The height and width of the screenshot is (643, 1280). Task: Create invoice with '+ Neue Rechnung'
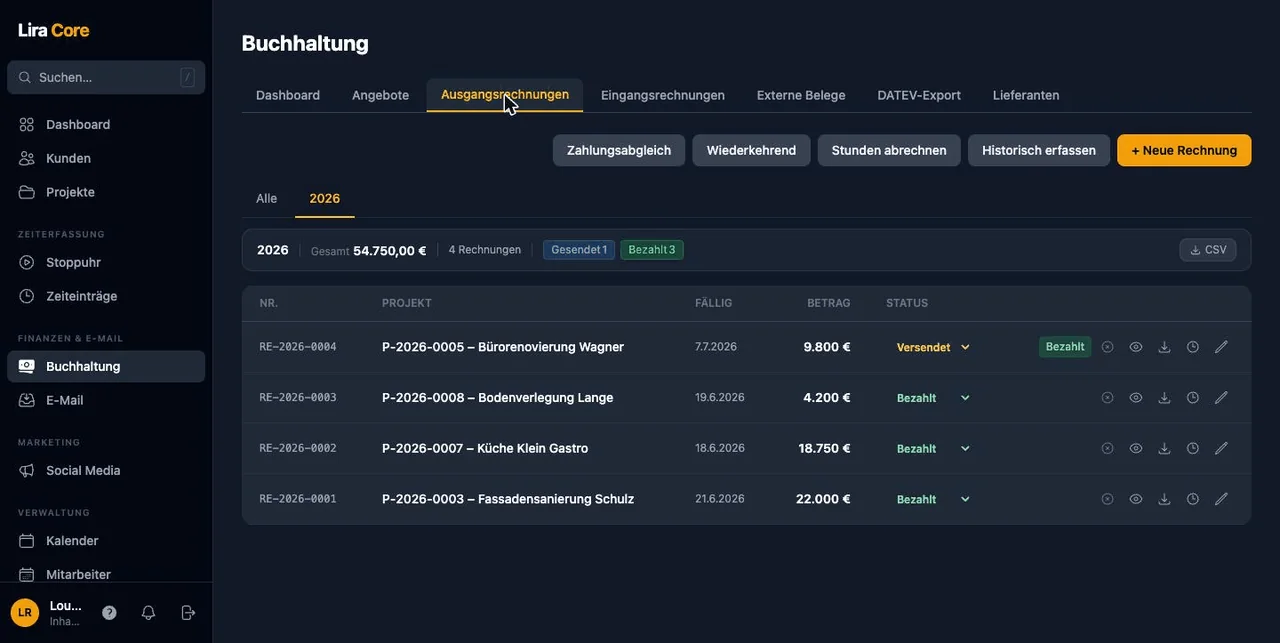point(1184,150)
